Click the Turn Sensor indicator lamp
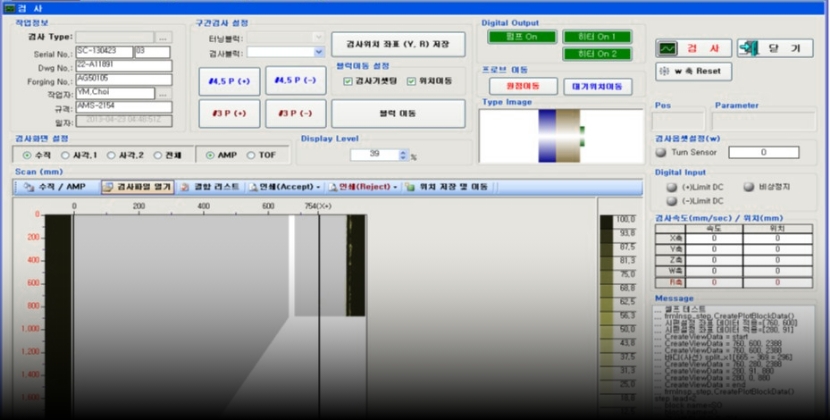 661,153
